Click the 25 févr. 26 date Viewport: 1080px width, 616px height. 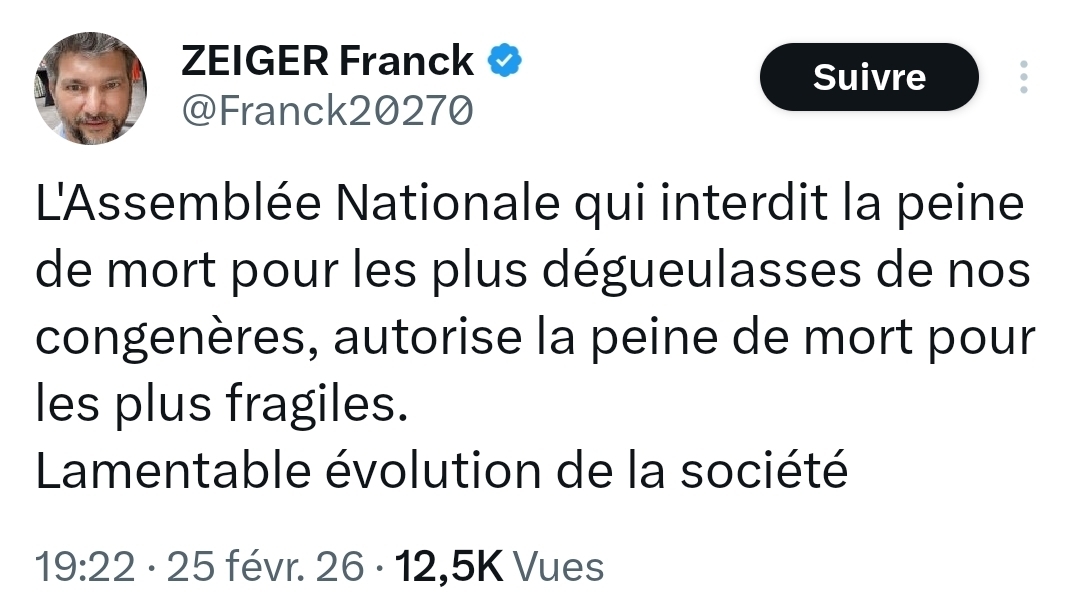(265, 567)
